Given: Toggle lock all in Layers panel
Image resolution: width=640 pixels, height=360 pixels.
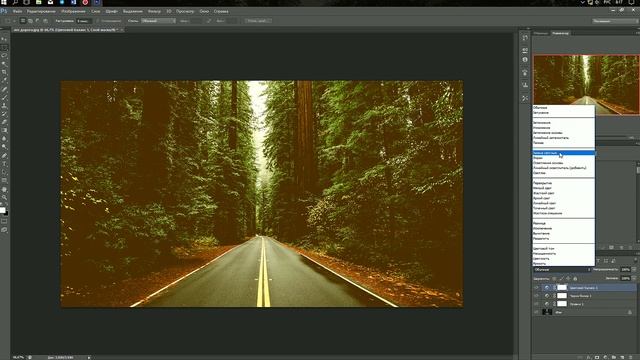Looking at the screenshot, I should pyautogui.click(x=575, y=278).
